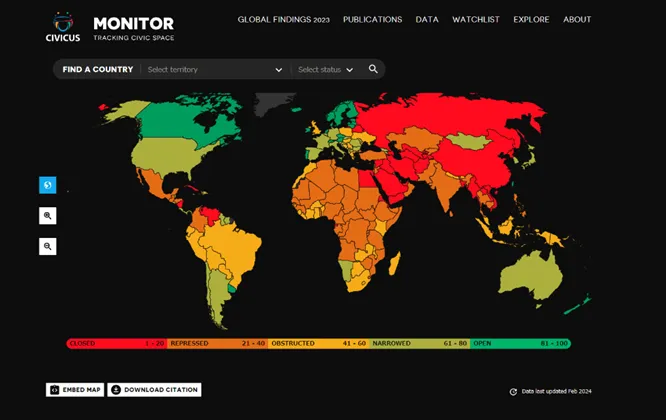Zoom out on the map
Screen dimensions: 666x420
48,246
